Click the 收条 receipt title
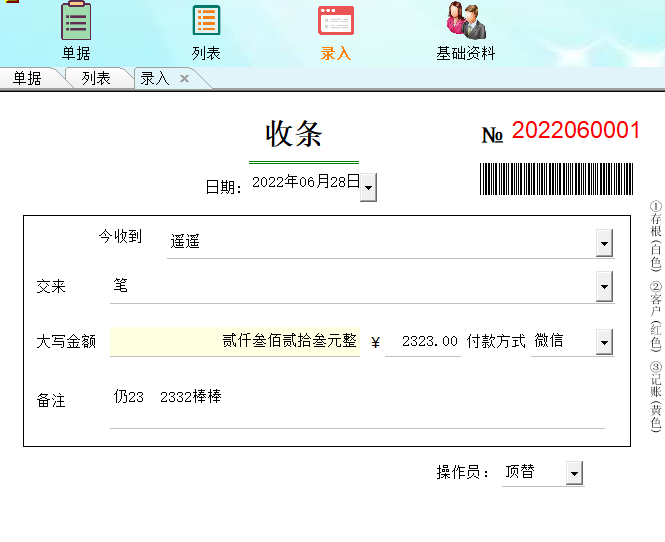Viewport: 665px width, 542px height. point(293,134)
